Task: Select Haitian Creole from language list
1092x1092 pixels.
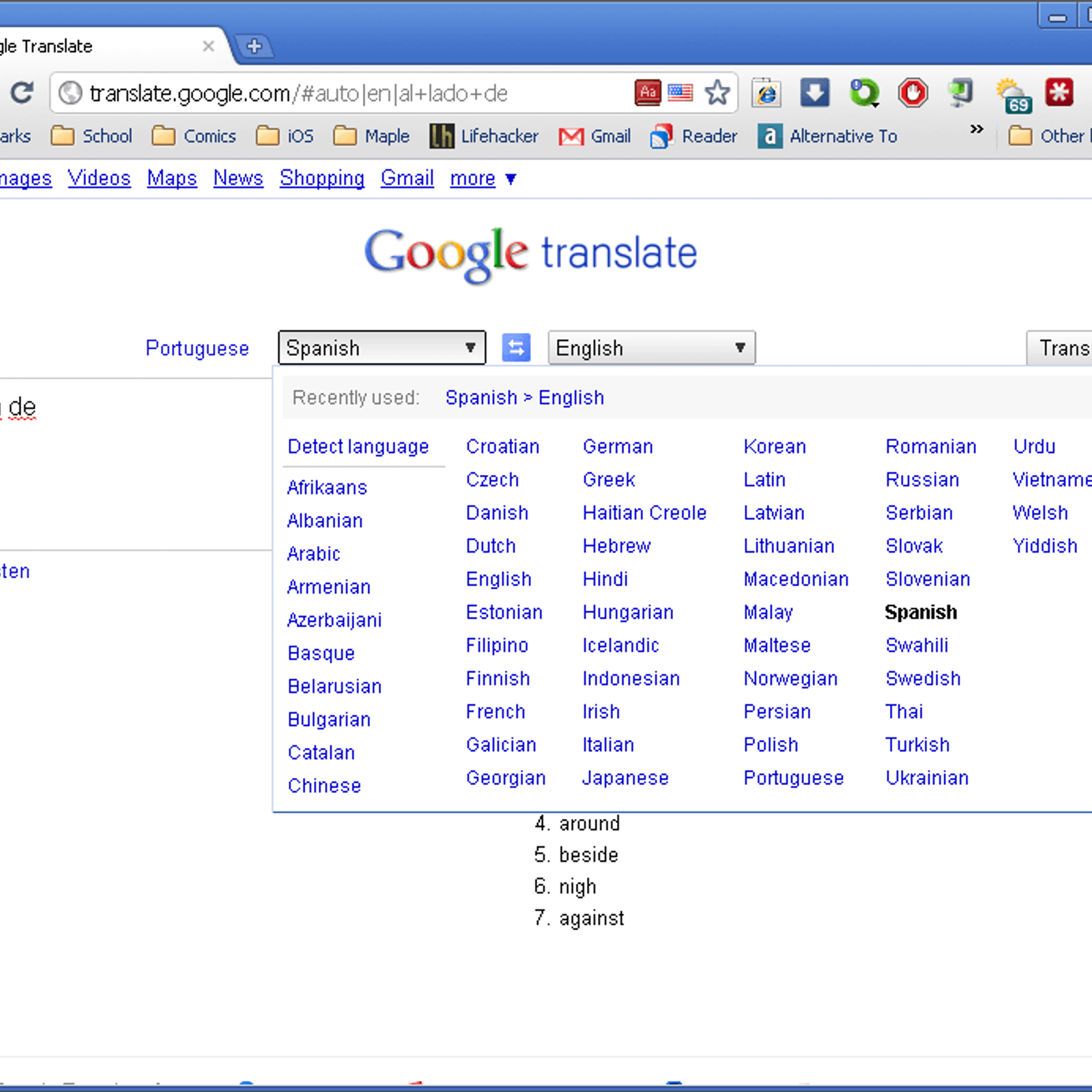Action: pos(644,513)
